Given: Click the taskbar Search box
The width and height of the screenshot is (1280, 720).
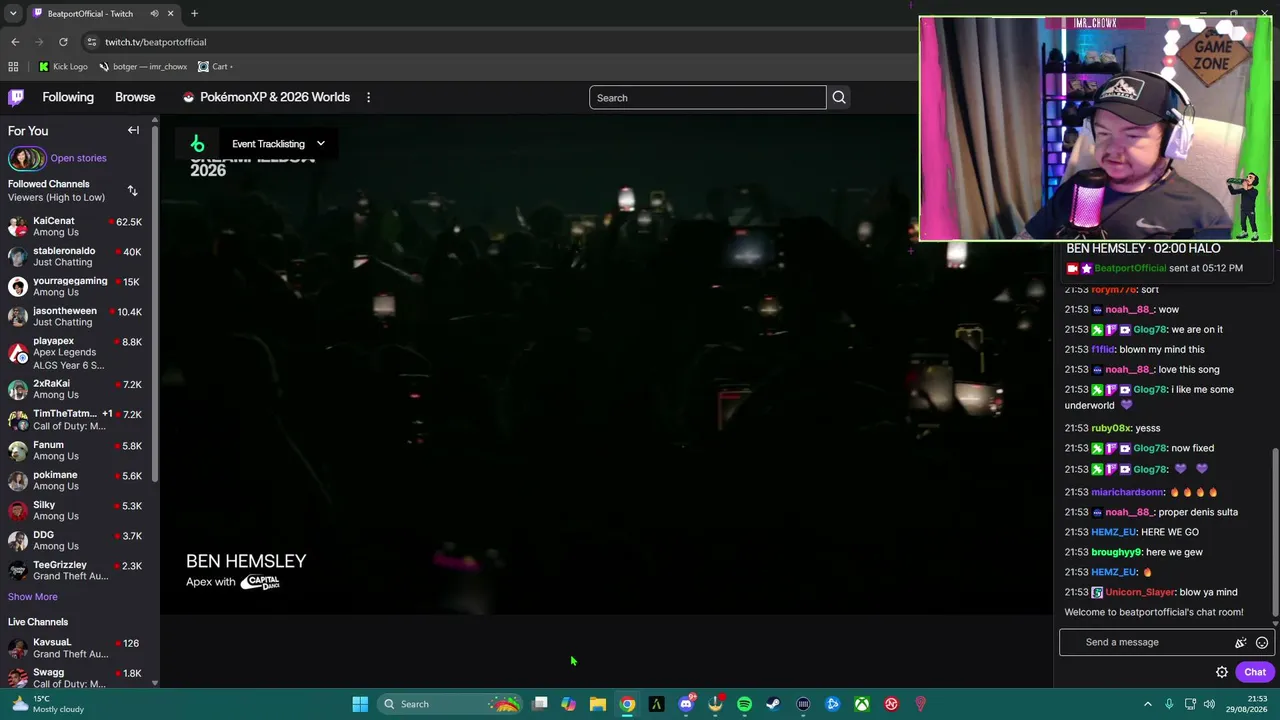Looking at the screenshot, I should pos(448,704).
